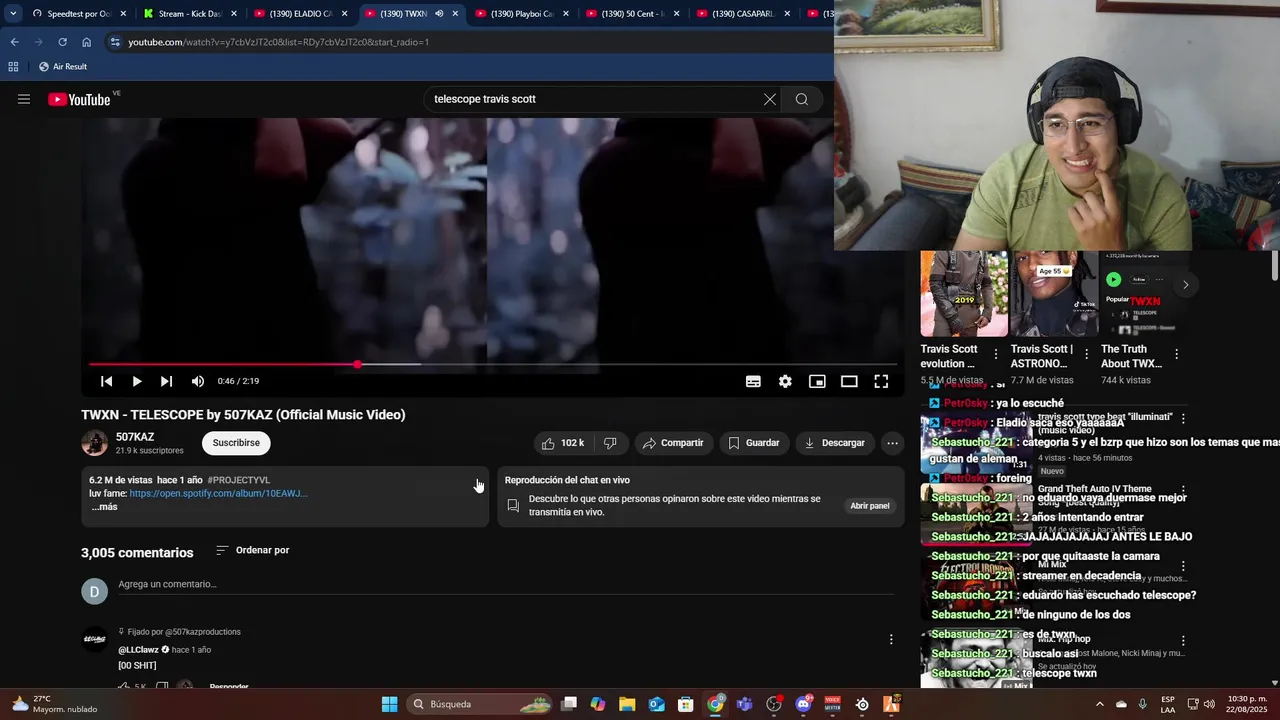Subscribe to 507KAZ channel
This screenshot has height=720, width=1280.
[236, 443]
